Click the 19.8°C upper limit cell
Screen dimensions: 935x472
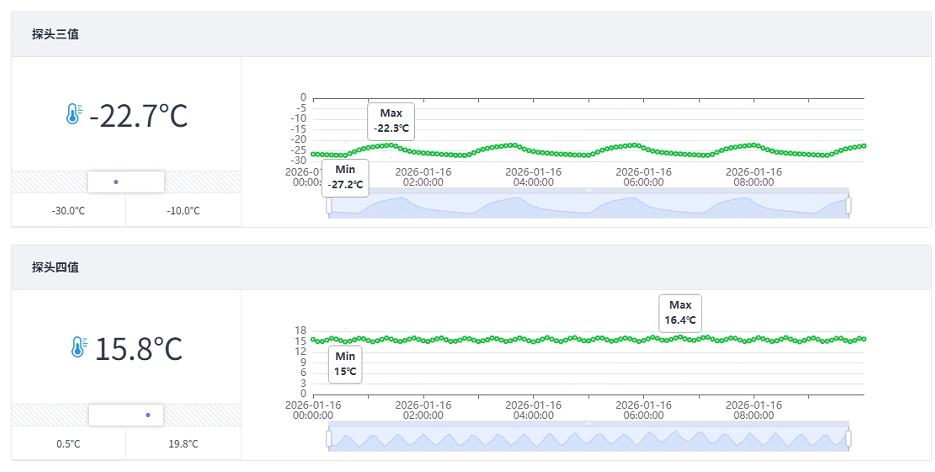click(x=183, y=444)
